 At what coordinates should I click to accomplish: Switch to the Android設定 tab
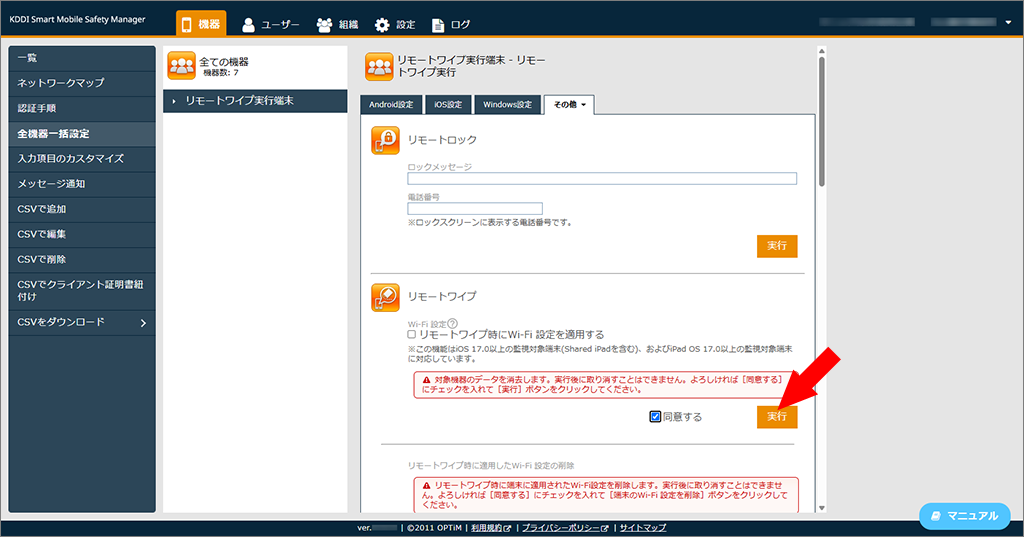[x=391, y=105]
